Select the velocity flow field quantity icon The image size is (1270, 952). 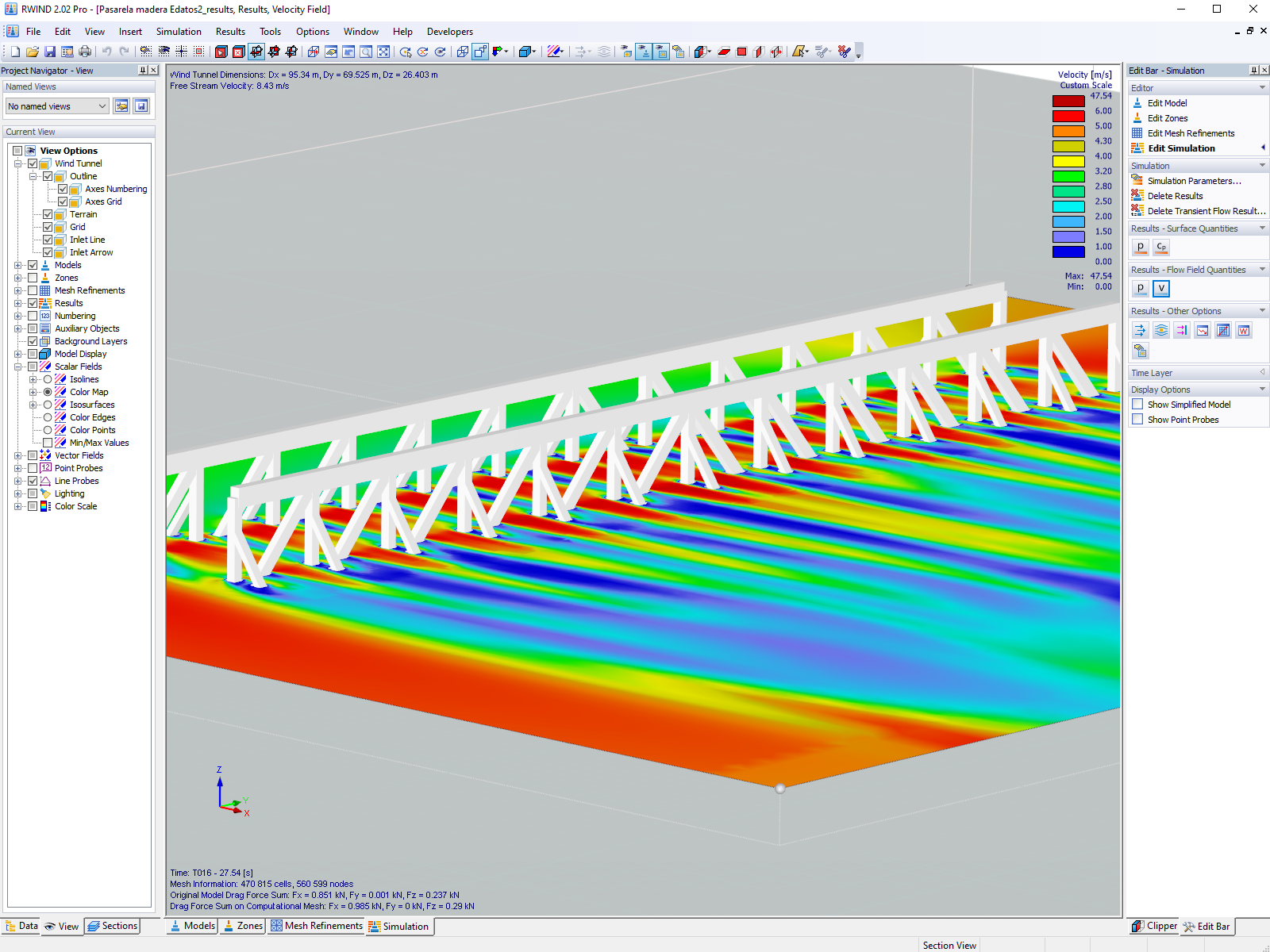(x=1161, y=288)
